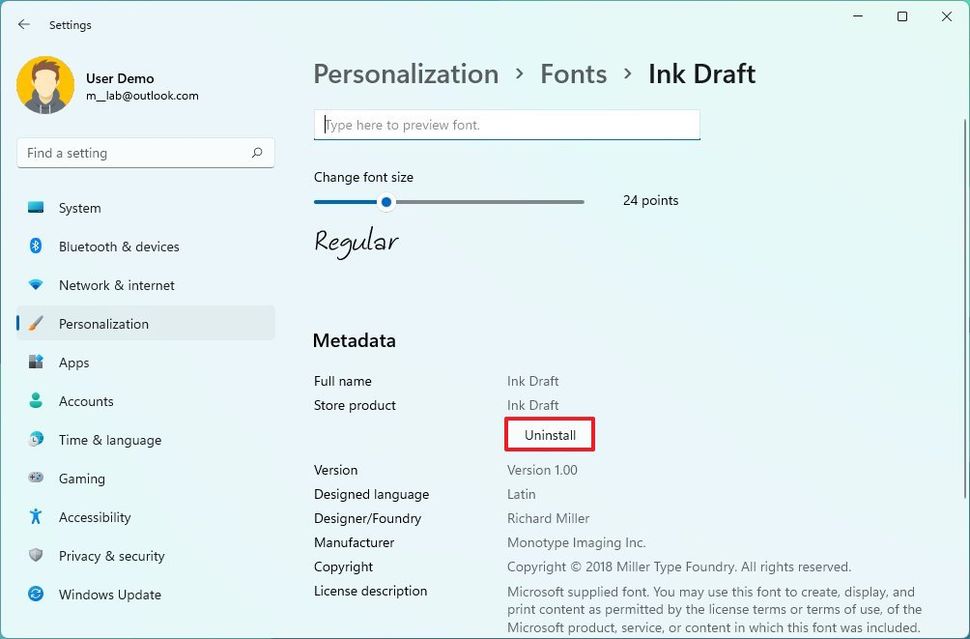Navigate back via the Fonts breadcrumb

tap(573, 73)
